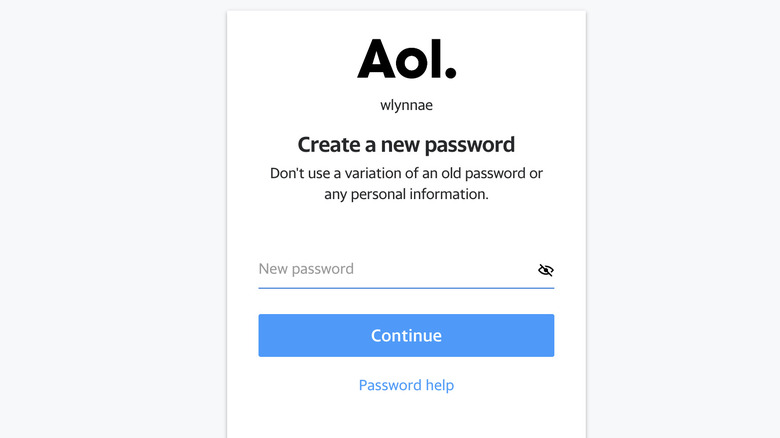Screen dimensions: 780x438
Task: Open the Password help link
Action: (406, 385)
